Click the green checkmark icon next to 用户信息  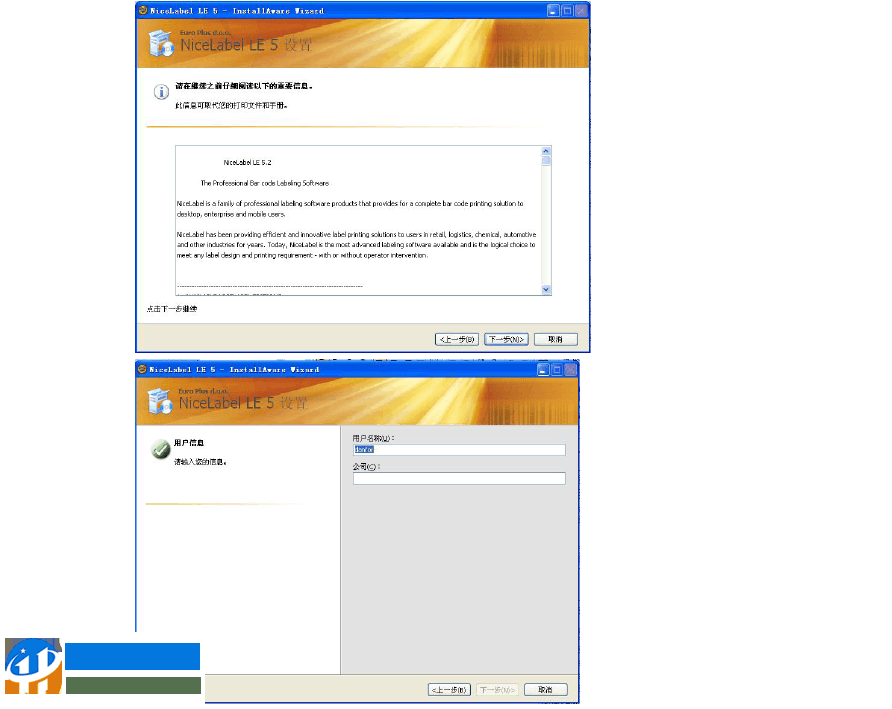(x=160, y=450)
